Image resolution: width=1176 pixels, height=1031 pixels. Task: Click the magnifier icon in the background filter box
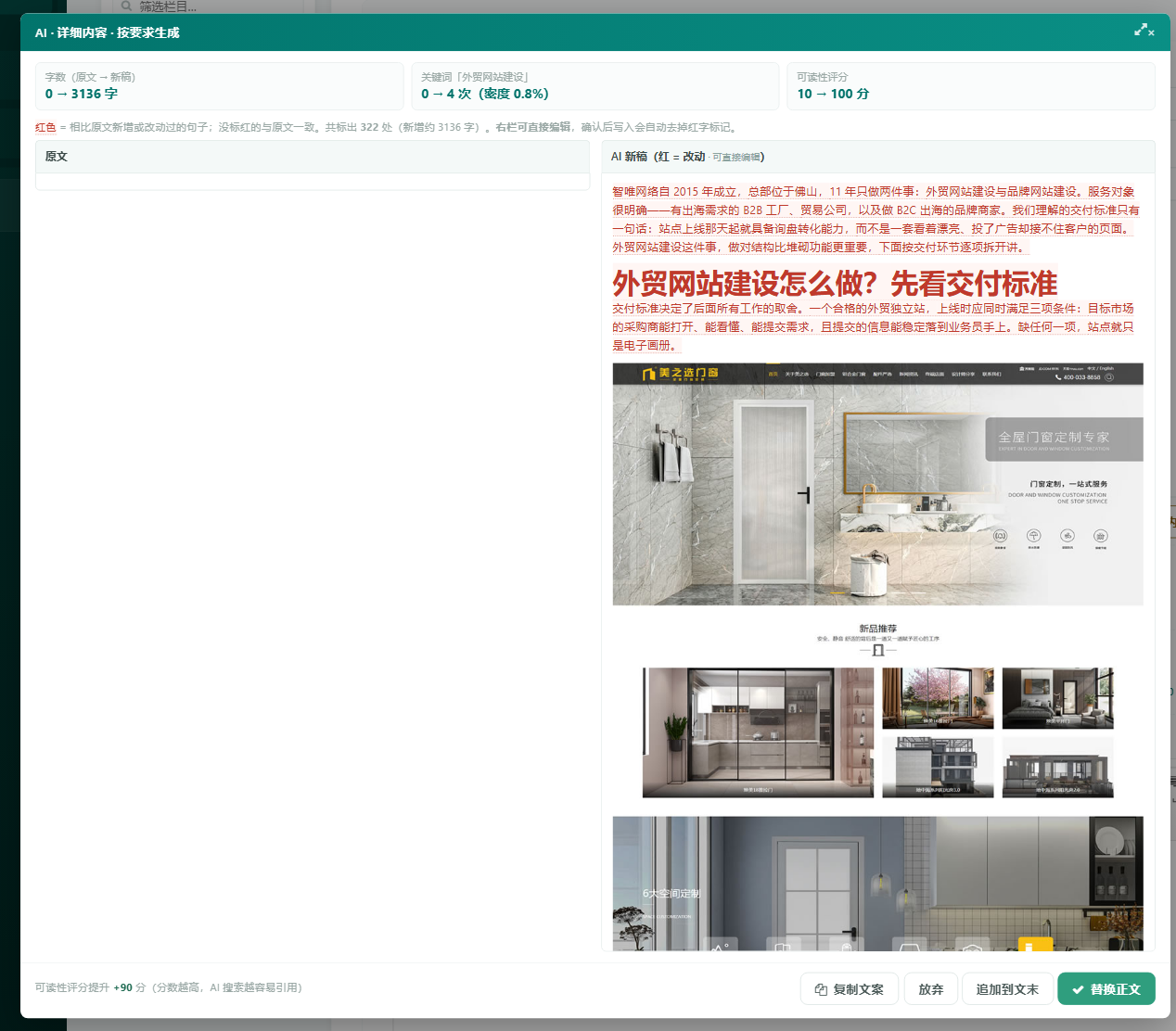[126, 6]
